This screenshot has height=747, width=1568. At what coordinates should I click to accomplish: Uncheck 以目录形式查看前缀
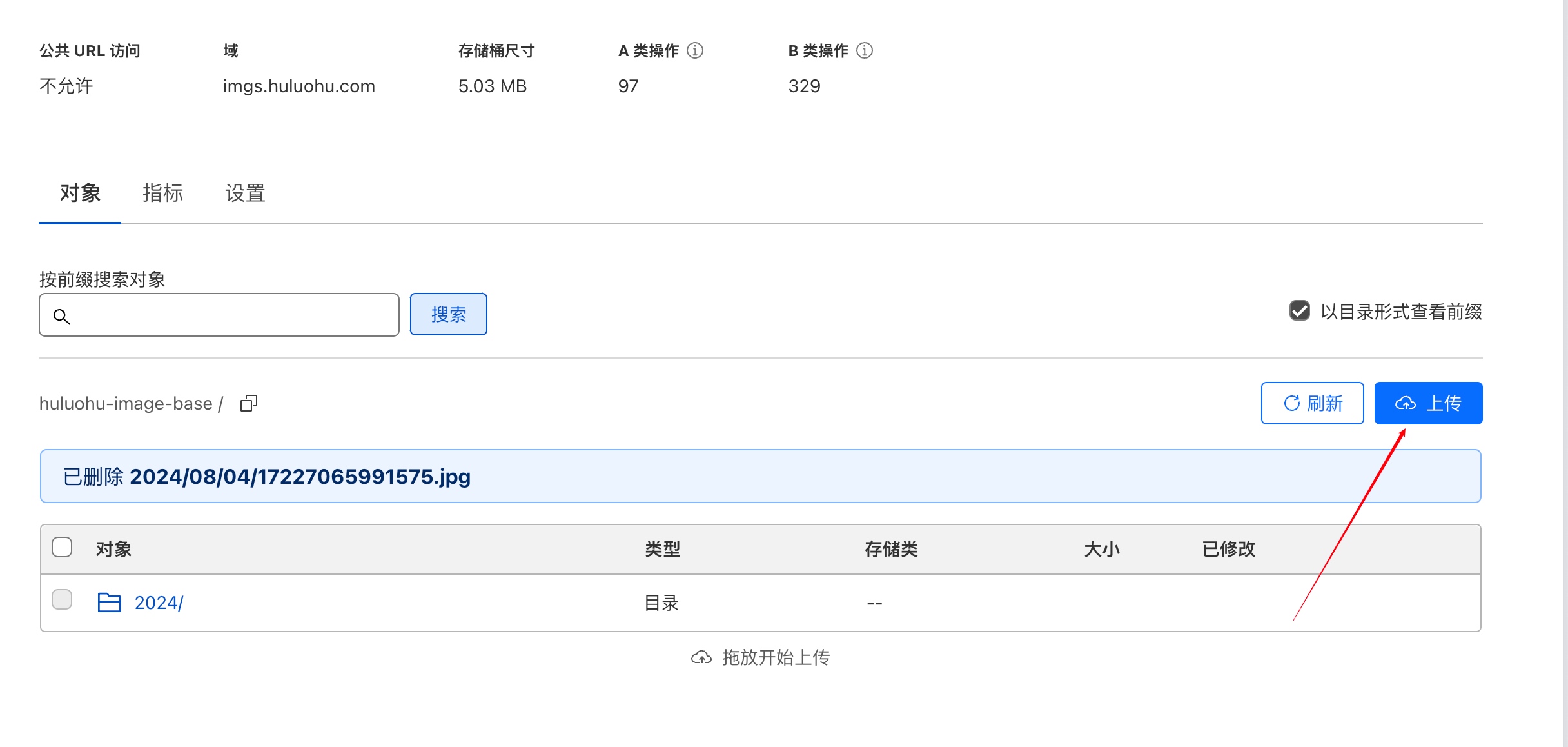point(1300,312)
